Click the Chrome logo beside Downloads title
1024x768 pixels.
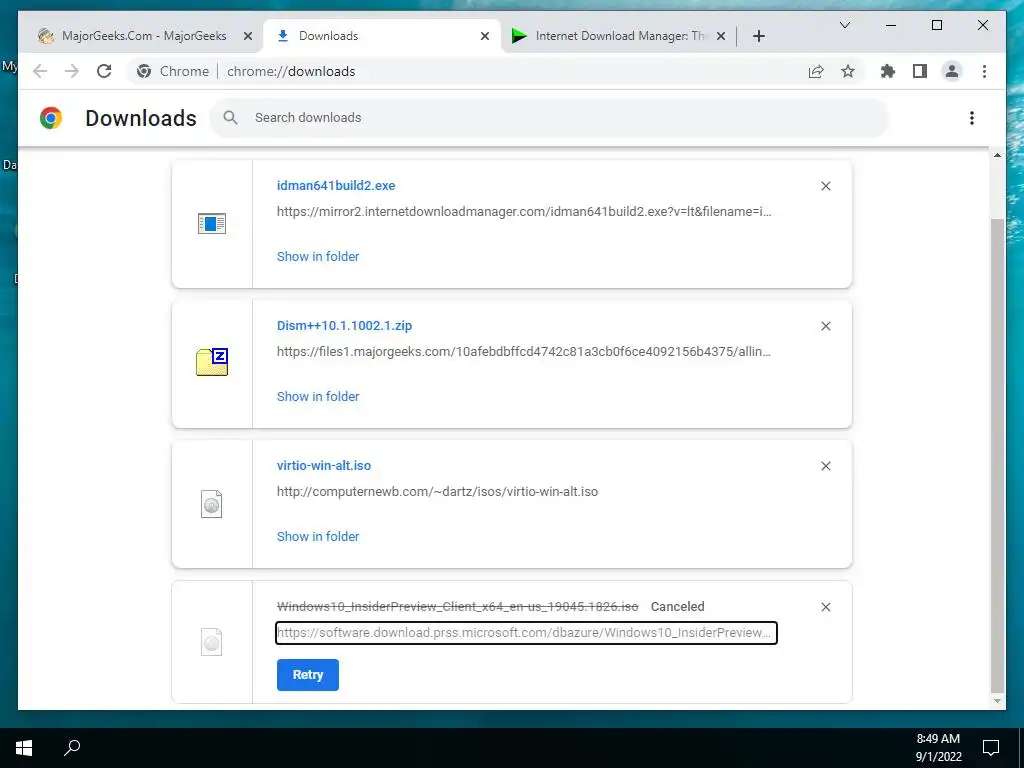coord(51,118)
